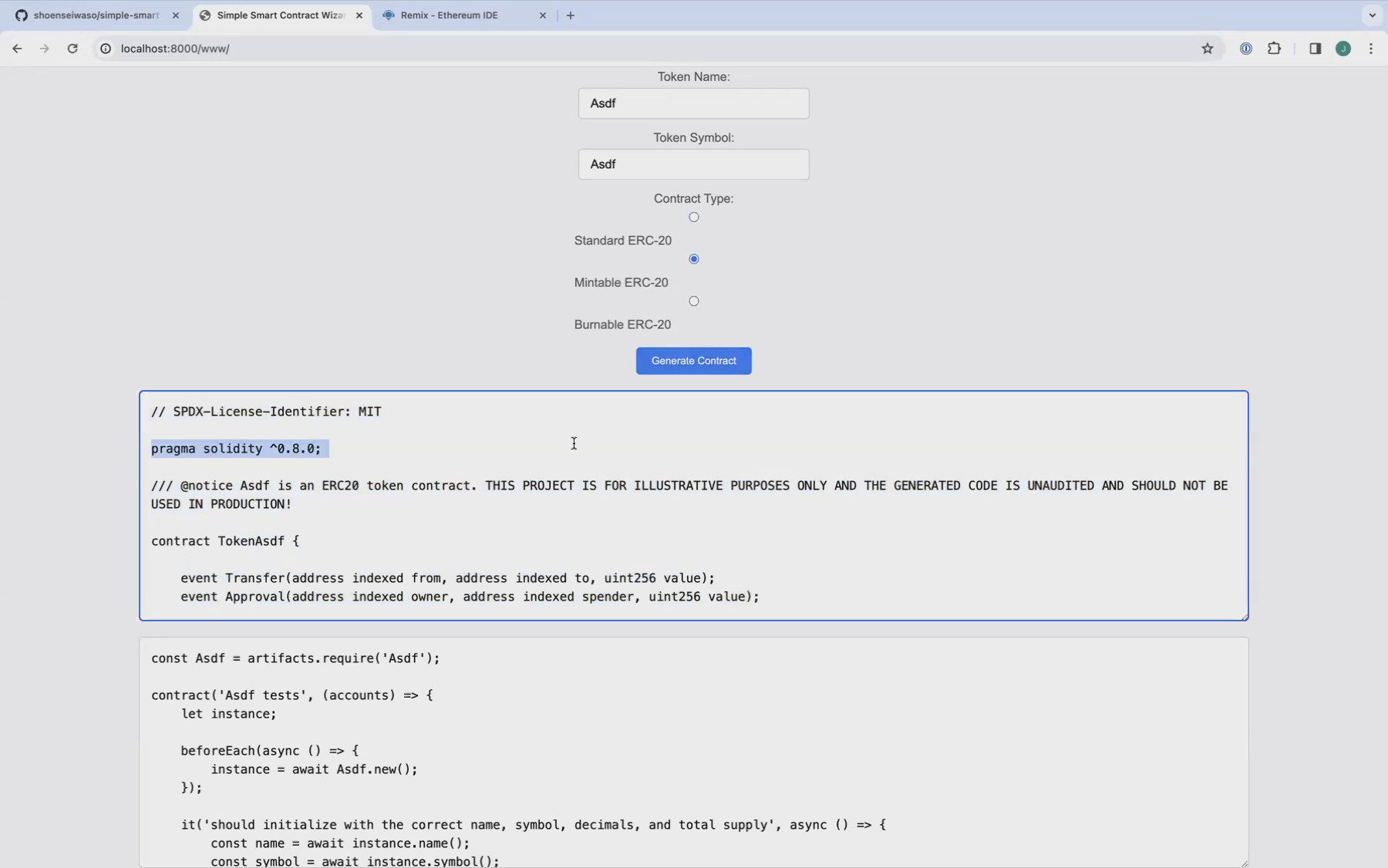Viewport: 1388px width, 868px height.
Task: Click the forward navigation arrow
Action: pos(45,48)
